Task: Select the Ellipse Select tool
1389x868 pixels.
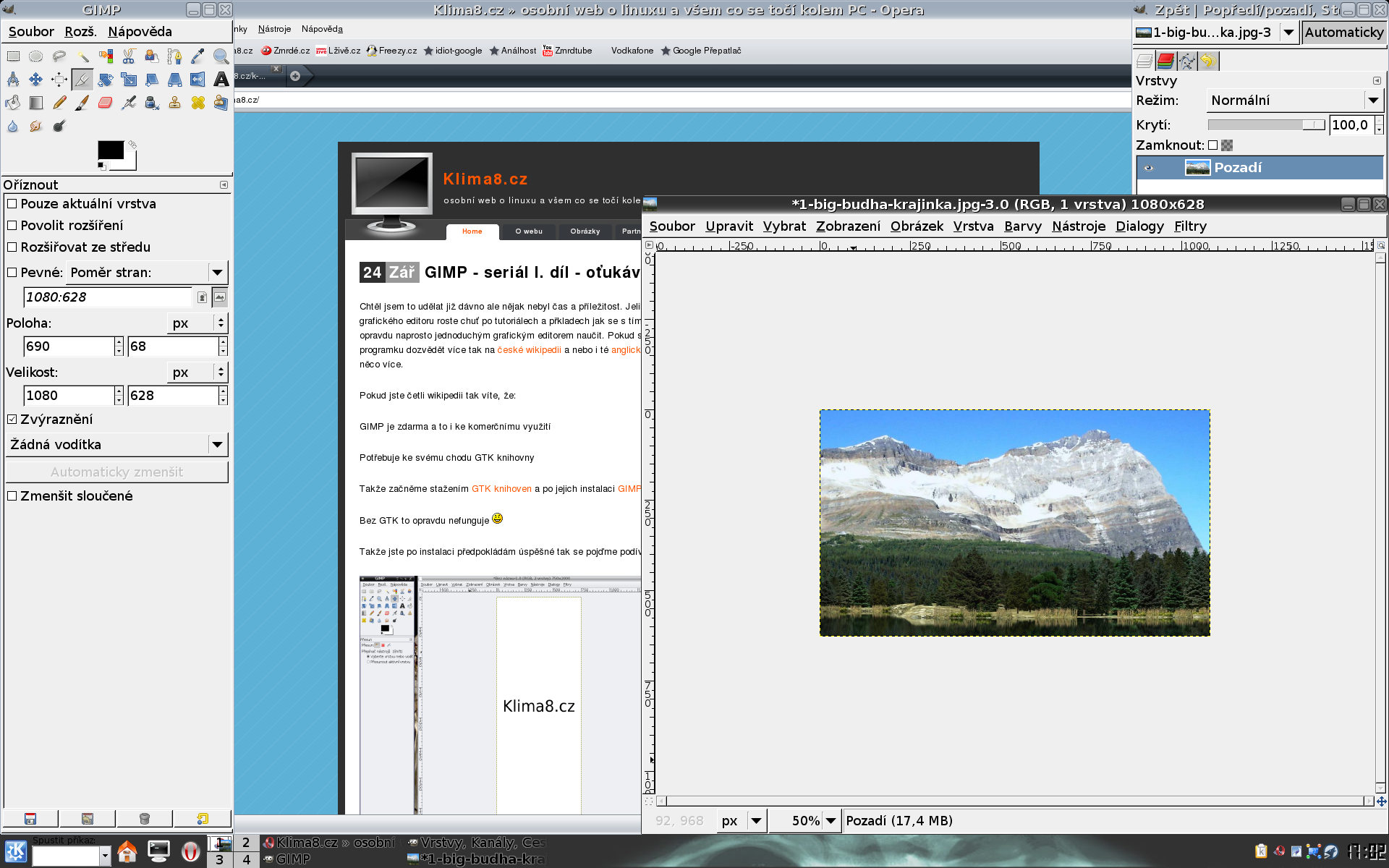Action: 36,56
